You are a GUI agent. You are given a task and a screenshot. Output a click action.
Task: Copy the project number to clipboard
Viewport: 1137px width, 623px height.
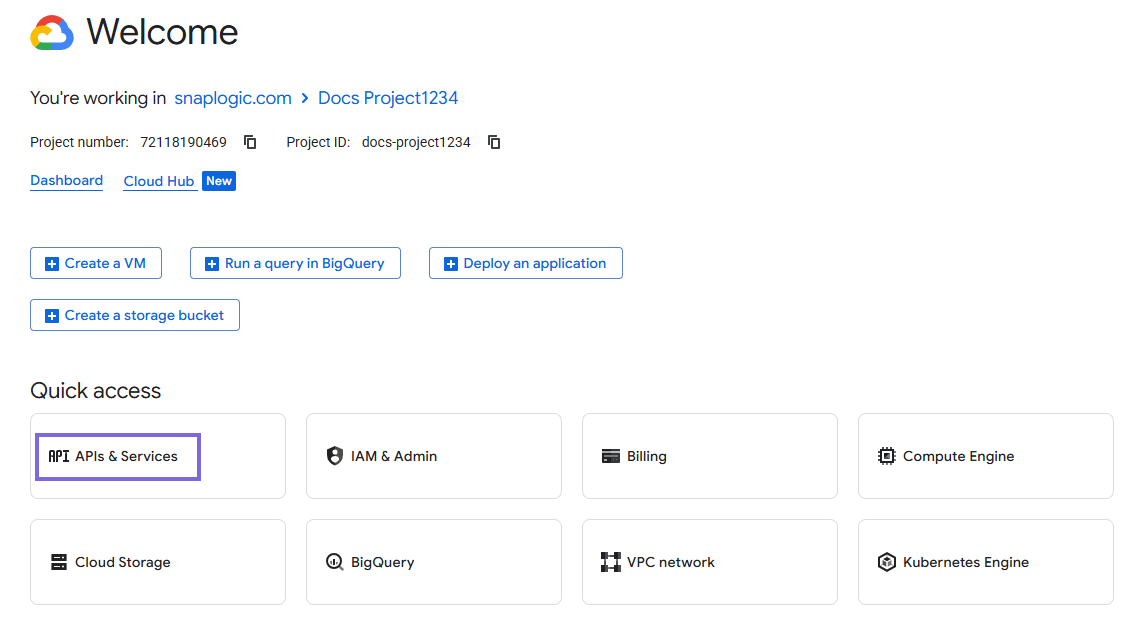(x=250, y=142)
